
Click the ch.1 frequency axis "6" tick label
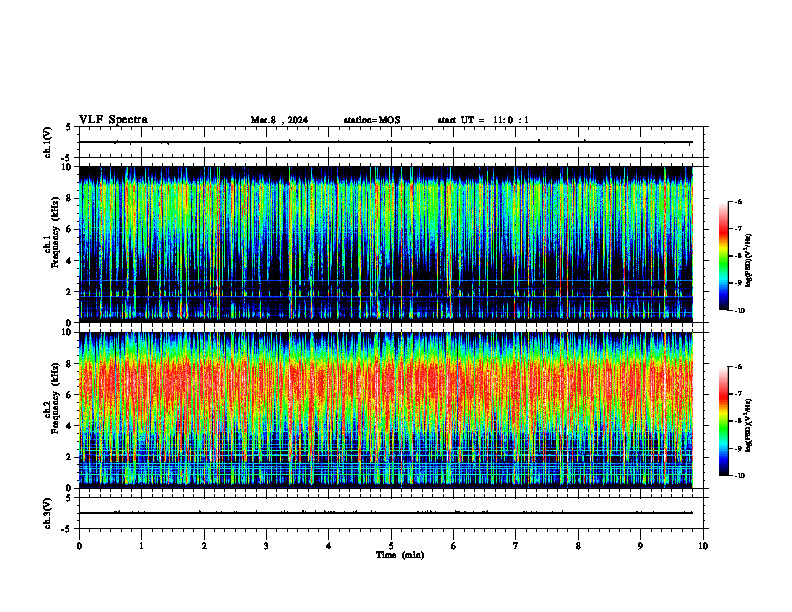70,229
